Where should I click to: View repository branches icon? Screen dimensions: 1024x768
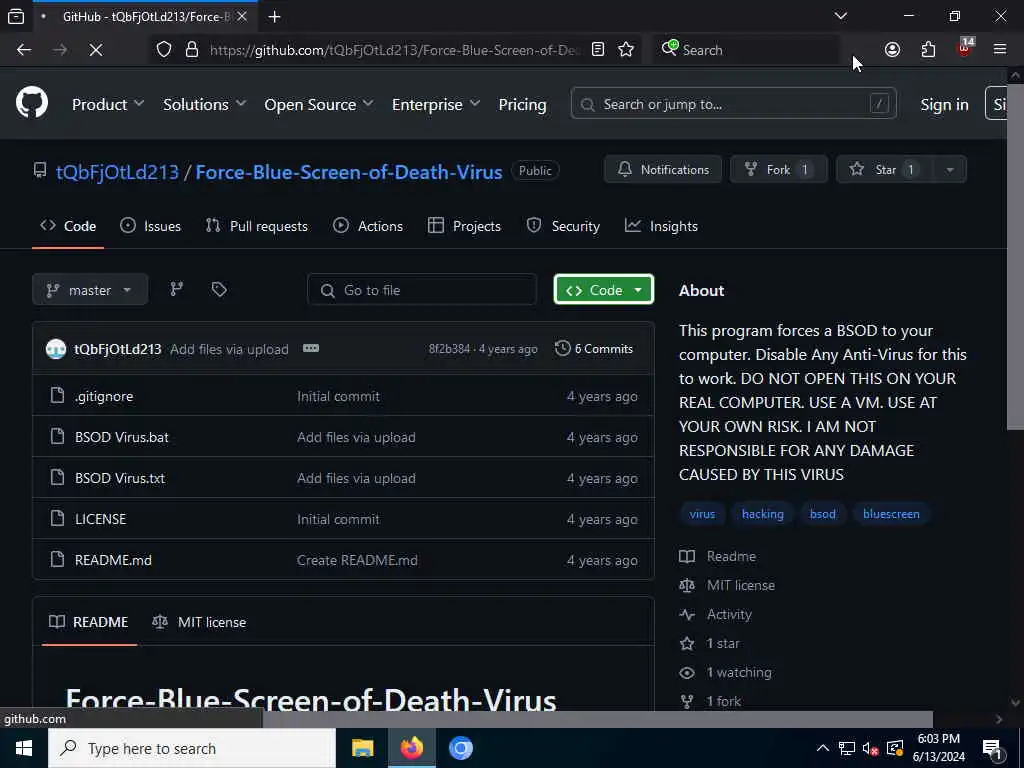(x=176, y=289)
